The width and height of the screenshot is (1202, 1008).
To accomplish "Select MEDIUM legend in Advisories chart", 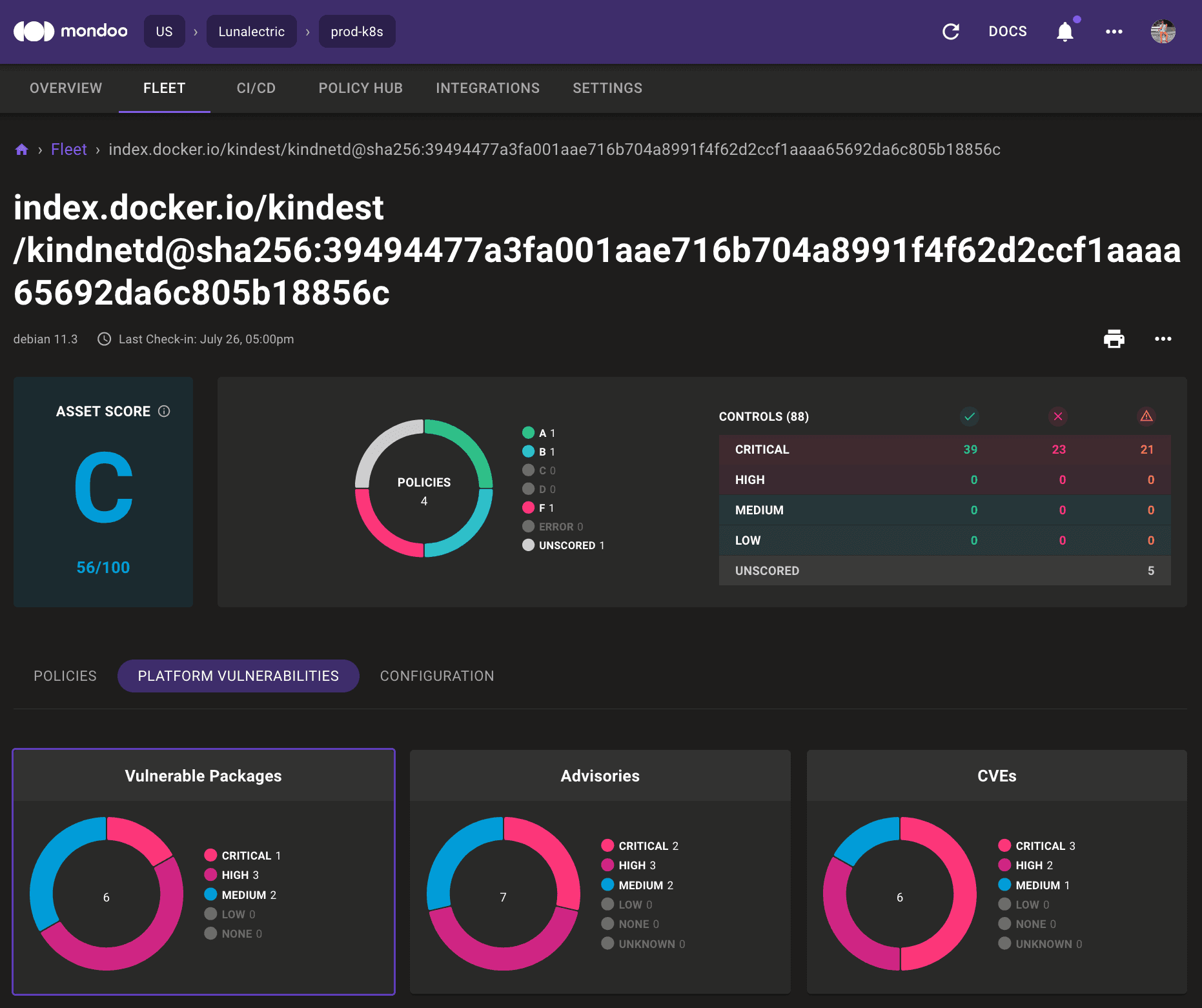I will pos(640,885).
